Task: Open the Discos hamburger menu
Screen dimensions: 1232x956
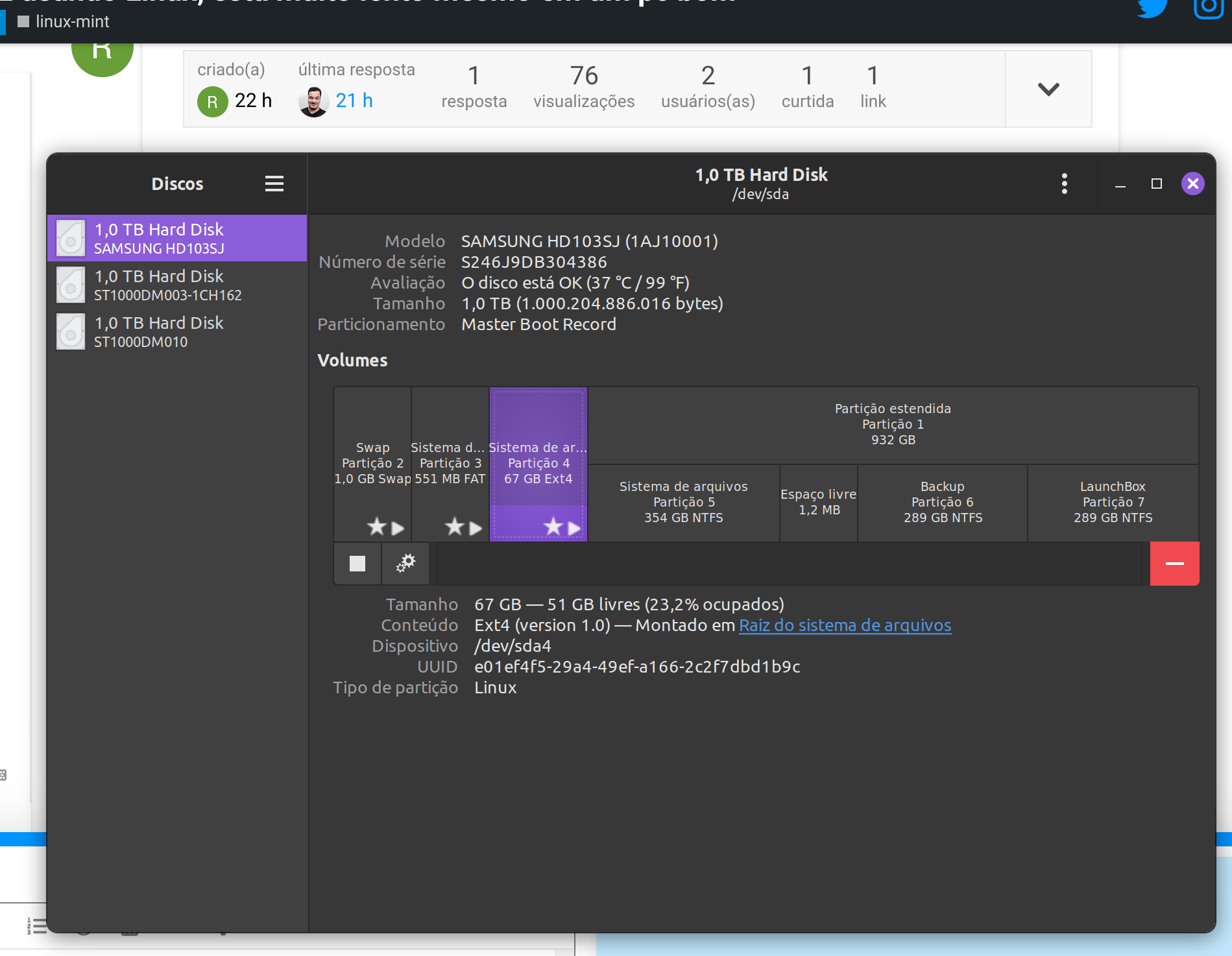Action: point(274,184)
